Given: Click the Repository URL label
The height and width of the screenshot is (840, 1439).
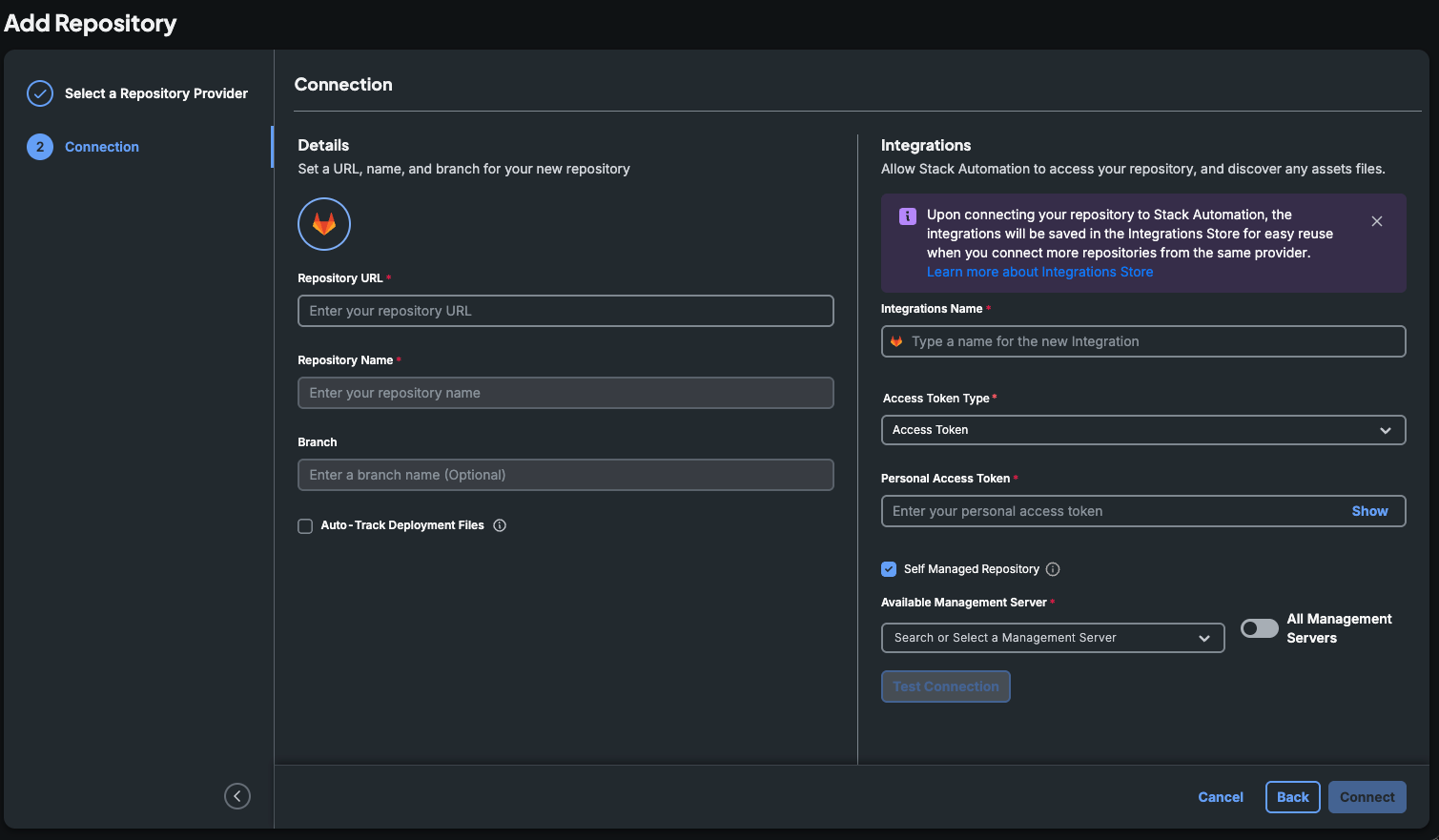Looking at the screenshot, I should 340,278.
